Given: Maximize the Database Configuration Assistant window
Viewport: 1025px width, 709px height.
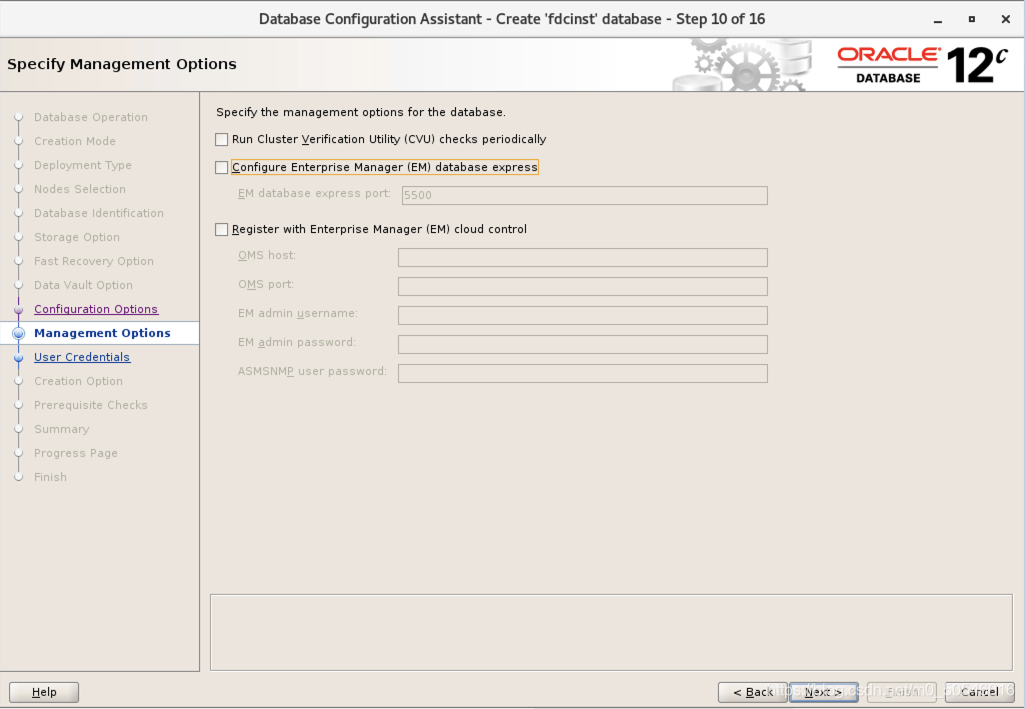Looking at the screenshot, I should pyautogui.click(x=972, y=20).
